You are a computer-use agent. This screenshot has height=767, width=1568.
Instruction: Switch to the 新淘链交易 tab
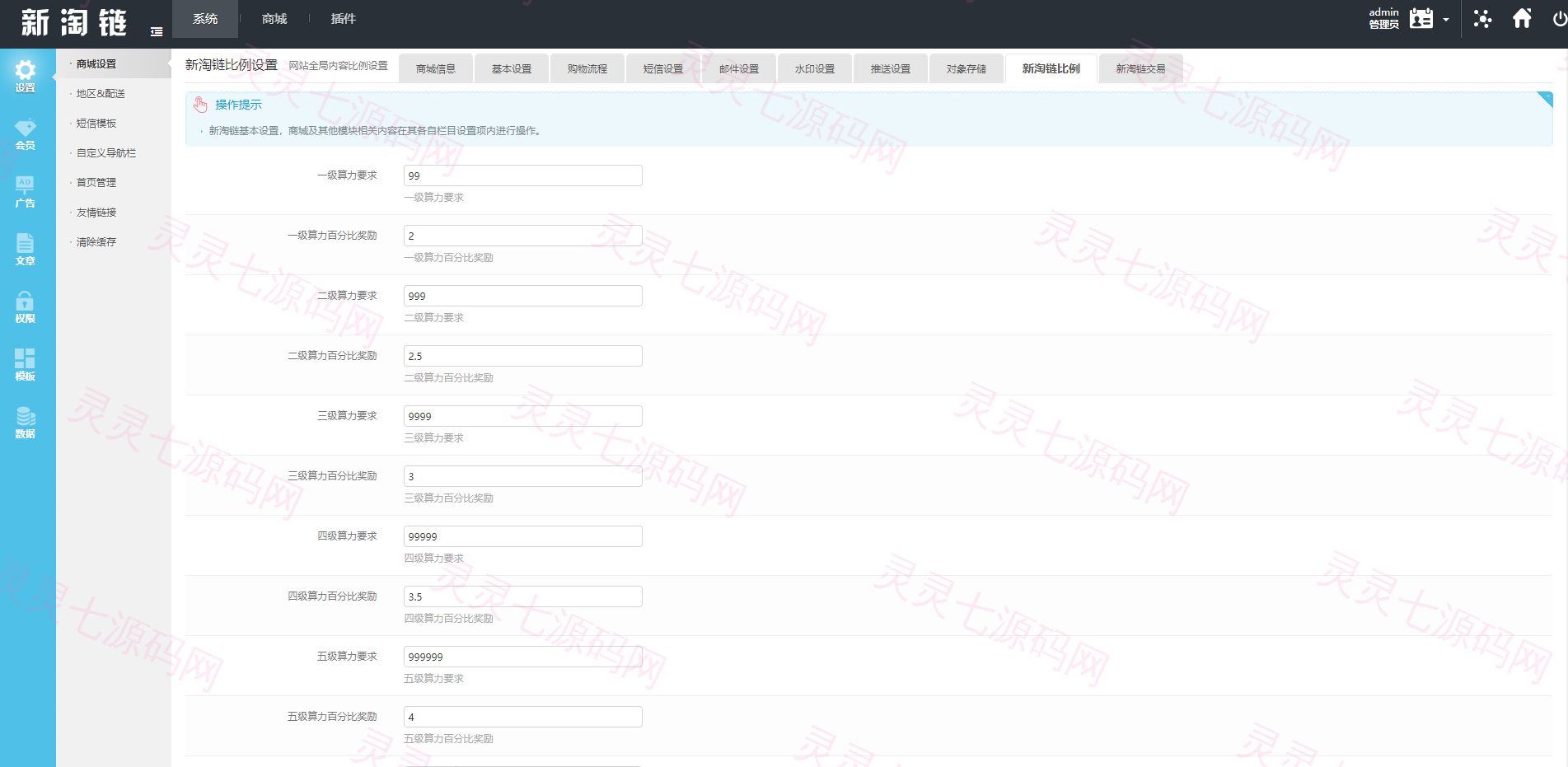pyautogui.click(x=1141, y=68)
